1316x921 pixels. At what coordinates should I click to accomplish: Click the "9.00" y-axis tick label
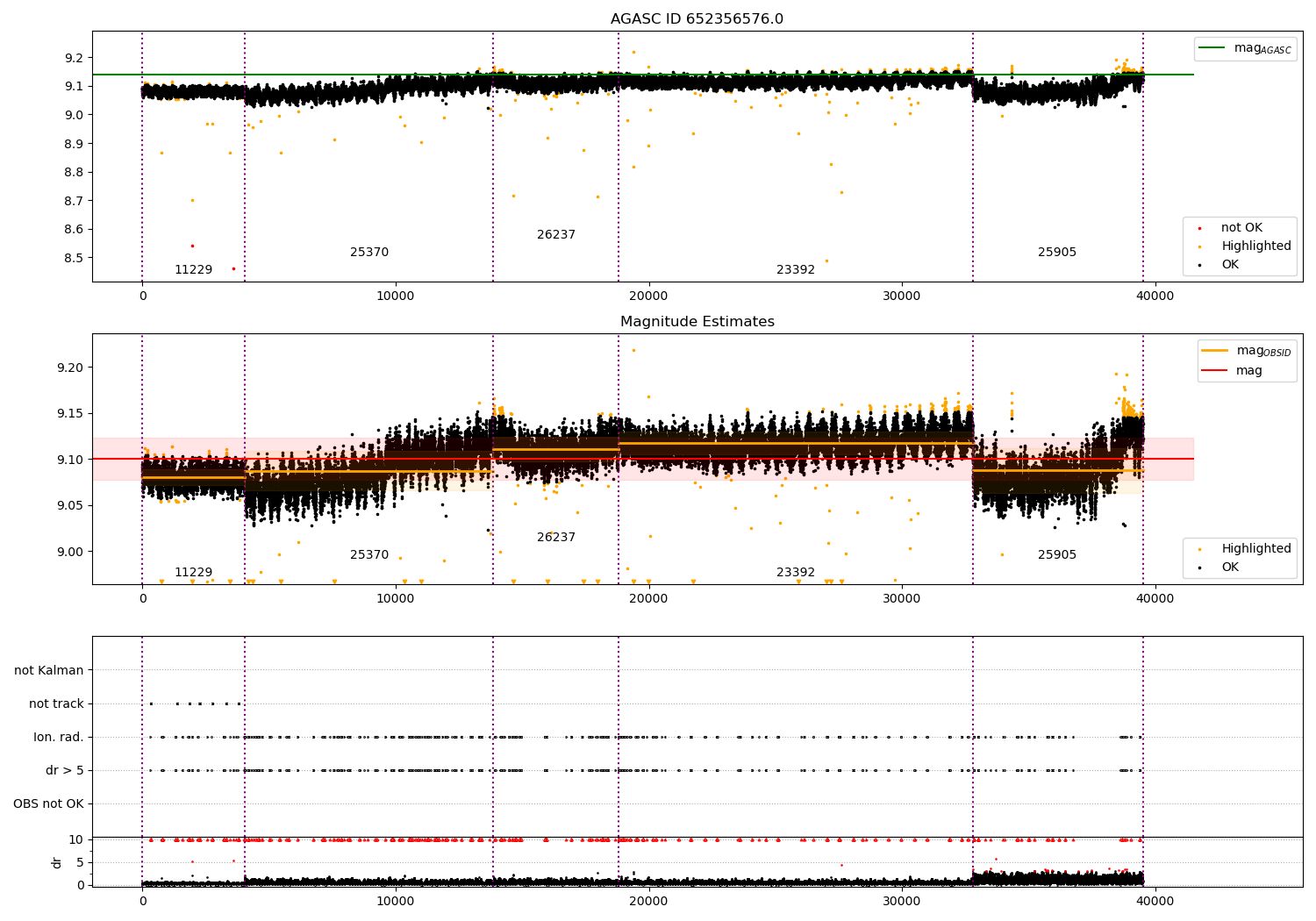coord(69,553)
